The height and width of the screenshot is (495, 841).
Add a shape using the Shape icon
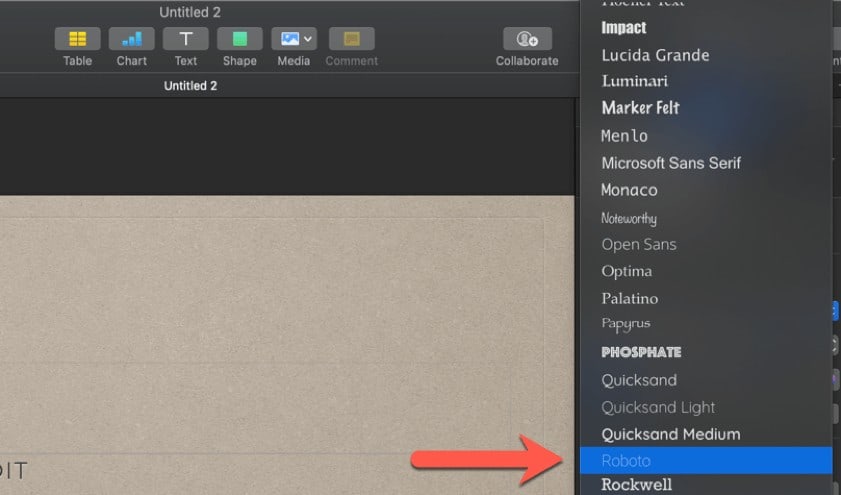tap(240, 39)
